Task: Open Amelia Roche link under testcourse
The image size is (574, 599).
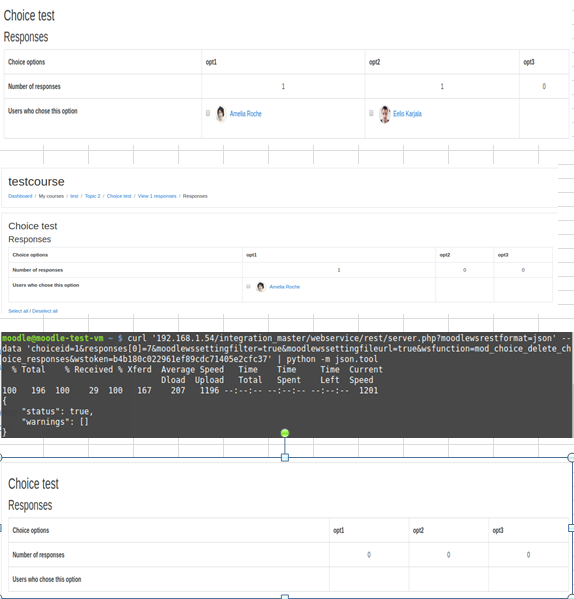Action: point(285,287)
